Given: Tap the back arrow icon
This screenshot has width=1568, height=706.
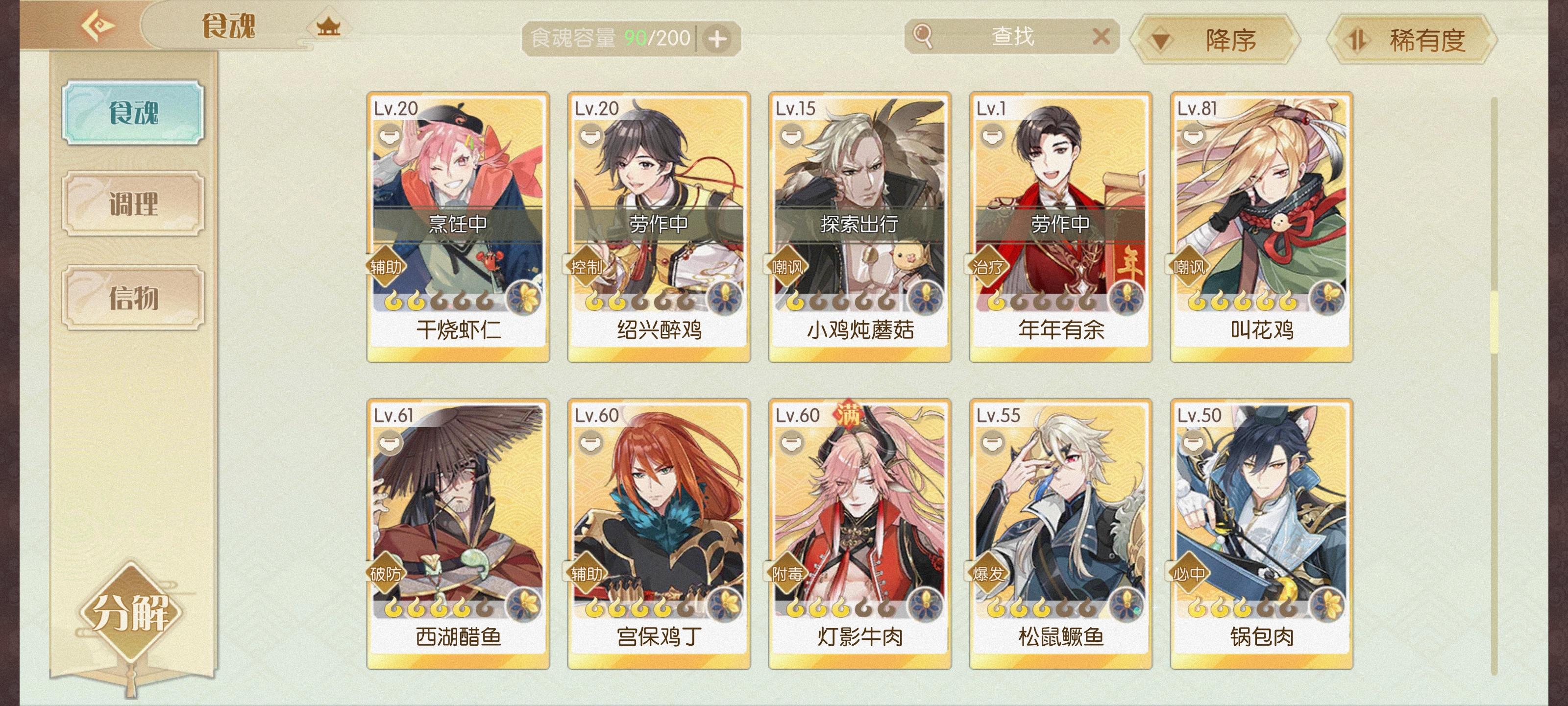Looking at the screenshot, I should pos(98,25).
